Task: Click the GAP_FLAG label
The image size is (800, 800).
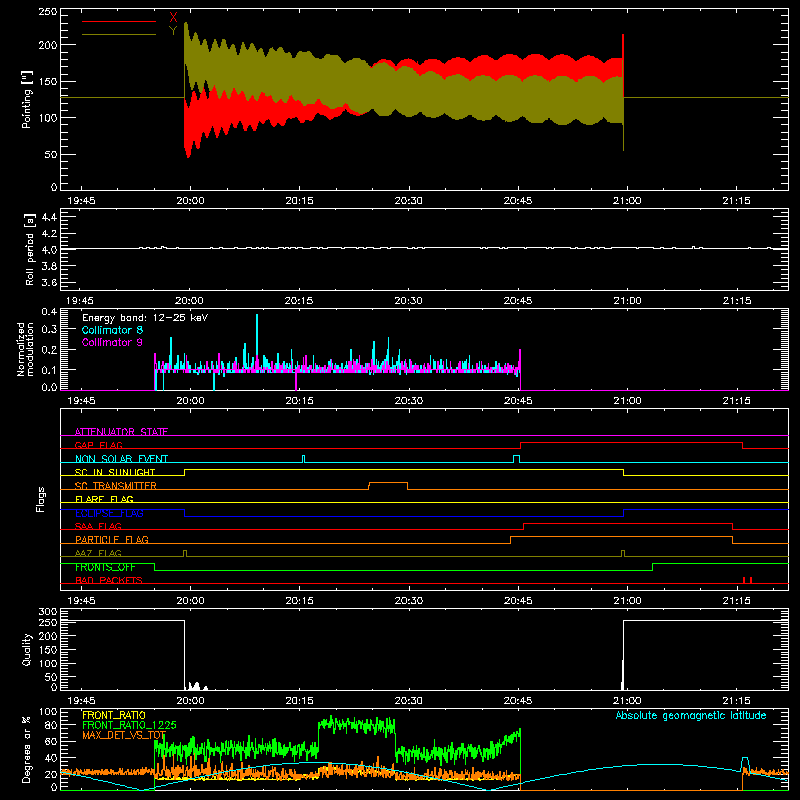Action: pyautogui.click(x=98, y=445)
